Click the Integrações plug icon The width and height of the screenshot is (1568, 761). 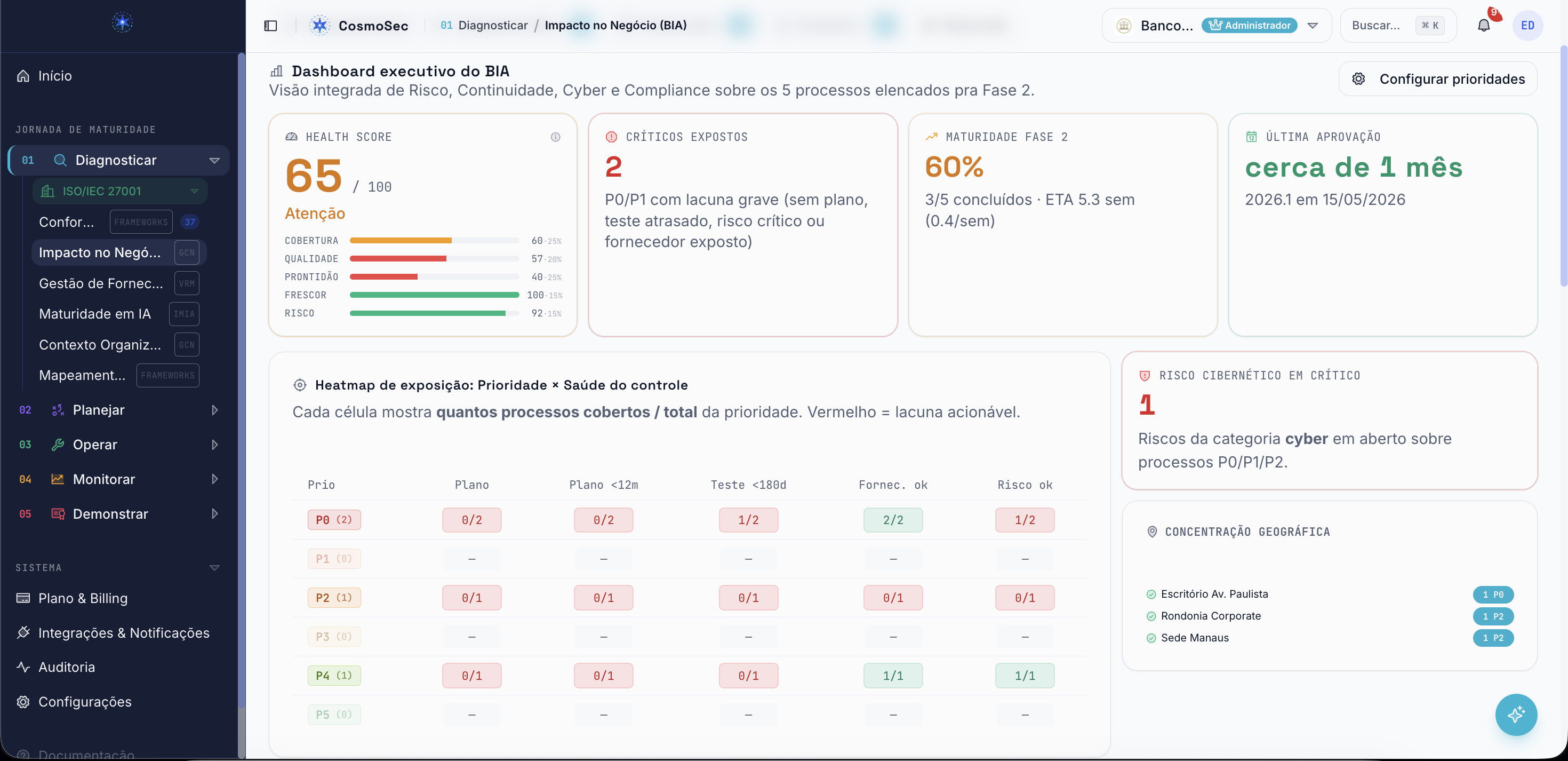tap(23, 632)
